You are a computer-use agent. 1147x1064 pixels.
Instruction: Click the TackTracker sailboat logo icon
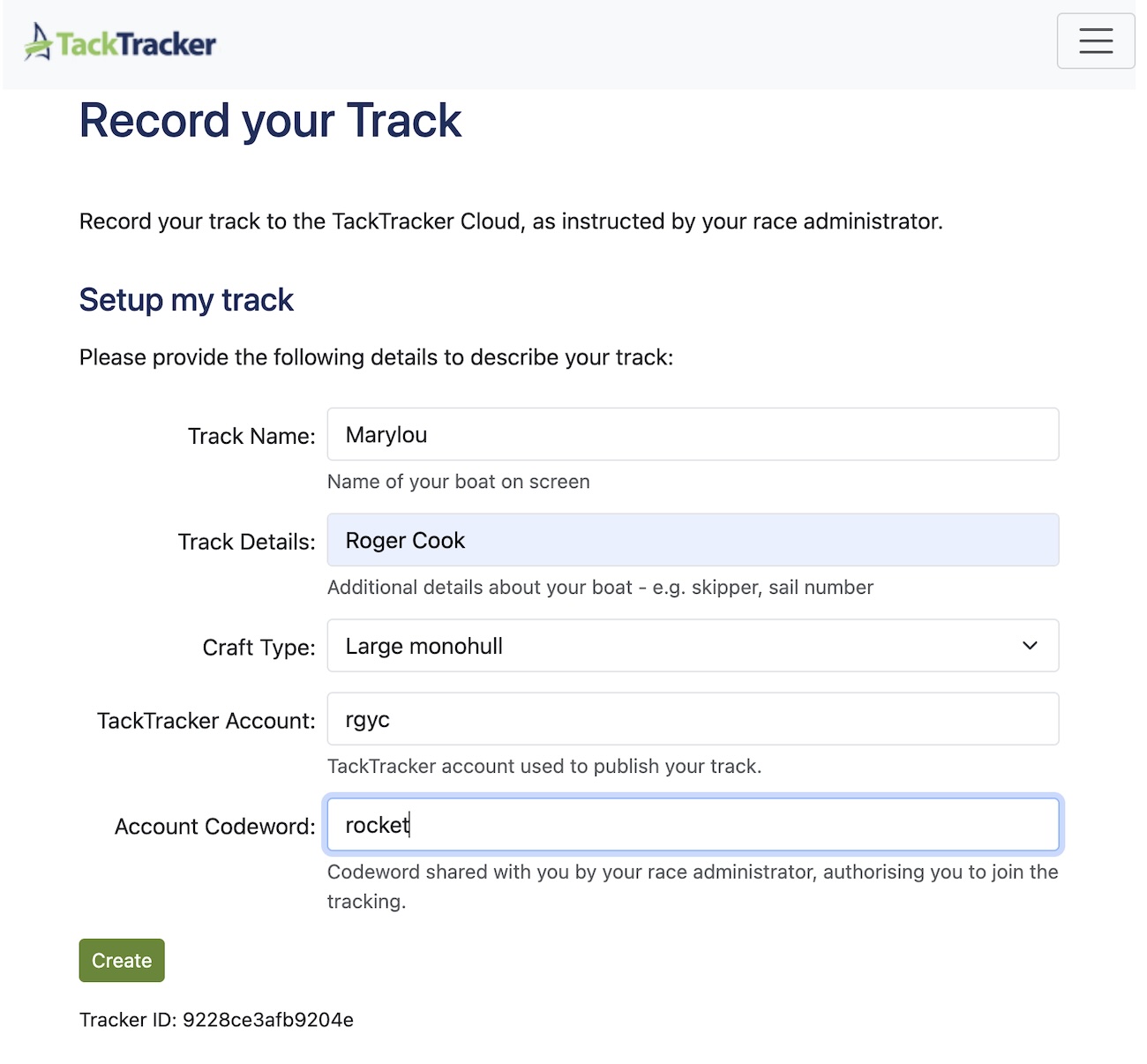pyautogui.click(x=38, y=42)
